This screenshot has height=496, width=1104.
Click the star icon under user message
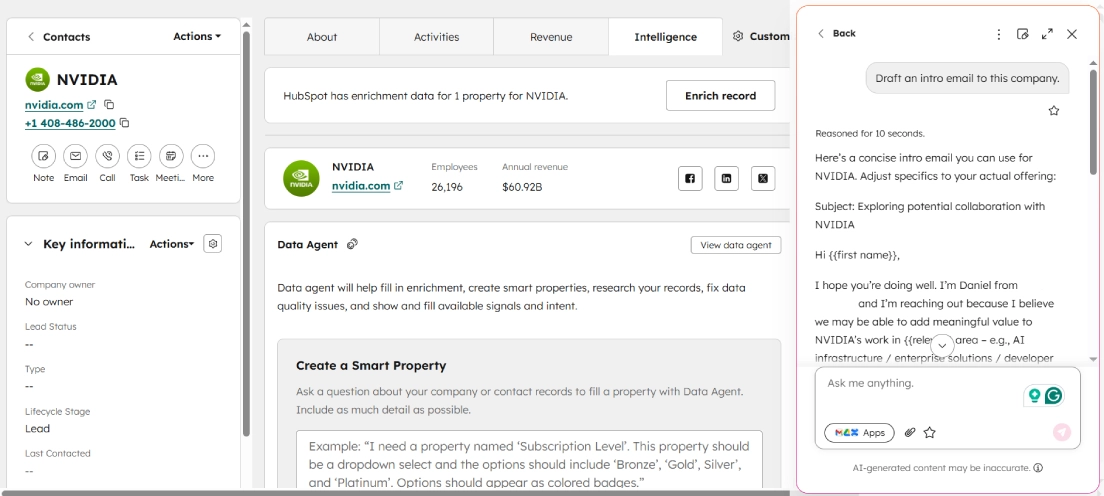click(x=1053, y=111)
